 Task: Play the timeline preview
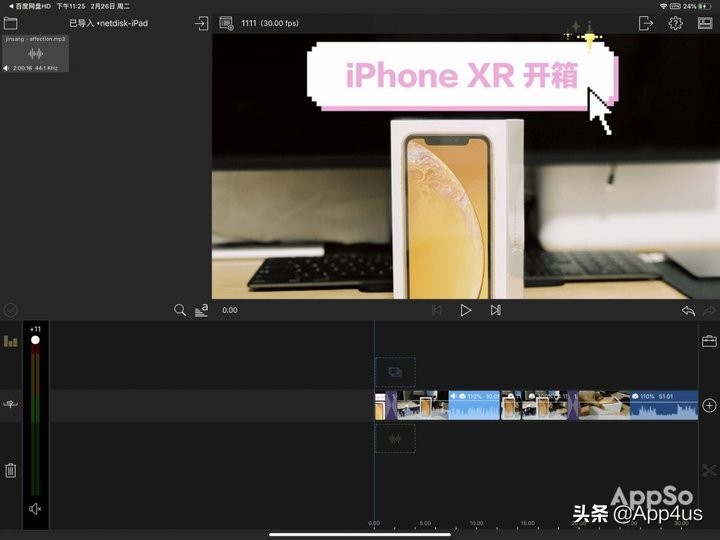(466, 310)
